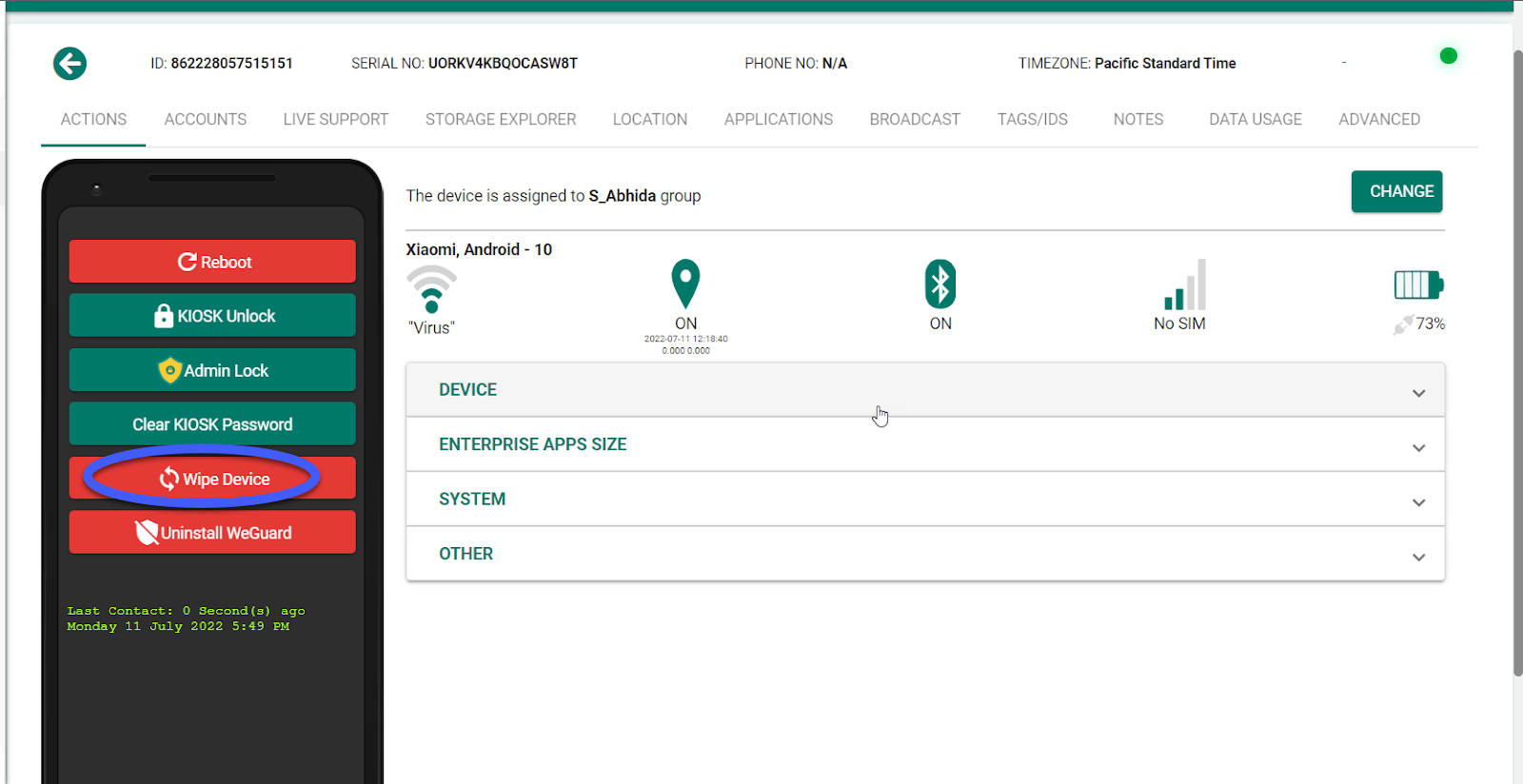This screenshot has height=784, width=1523.
Task: Switch to STORAGE EXPLORER tab
Action: coord(501,119)
